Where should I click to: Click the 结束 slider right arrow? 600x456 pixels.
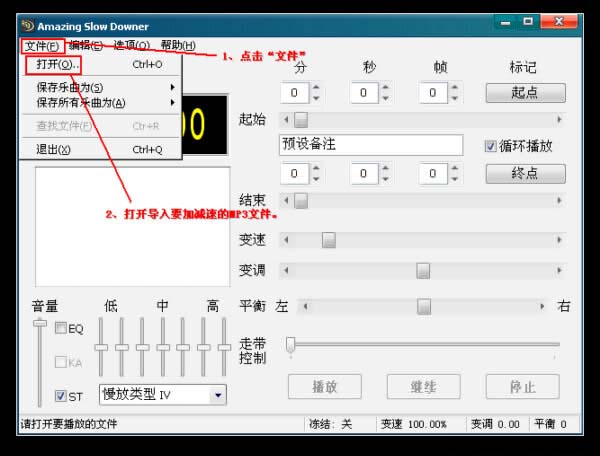point(559,200)
